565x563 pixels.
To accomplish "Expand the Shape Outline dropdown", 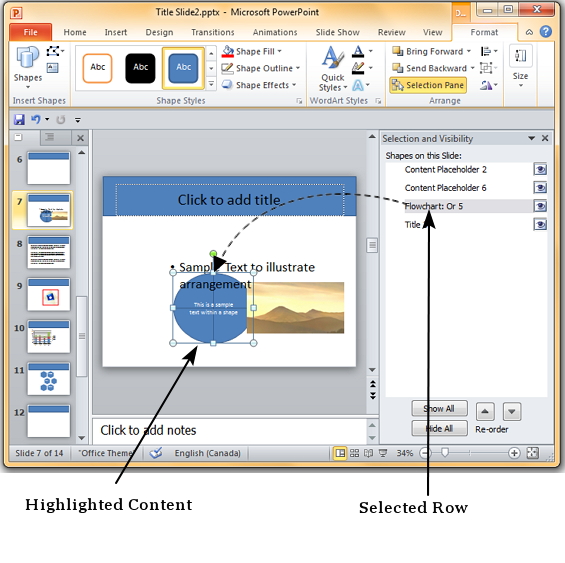I will click(x=298, y=68).
